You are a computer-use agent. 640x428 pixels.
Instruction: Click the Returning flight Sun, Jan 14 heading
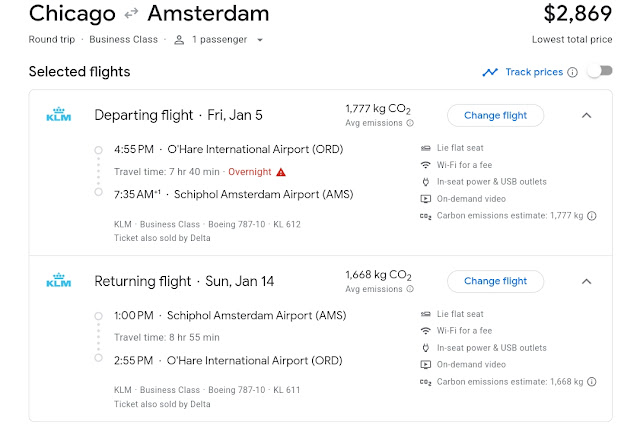click(x=182, y=281)
